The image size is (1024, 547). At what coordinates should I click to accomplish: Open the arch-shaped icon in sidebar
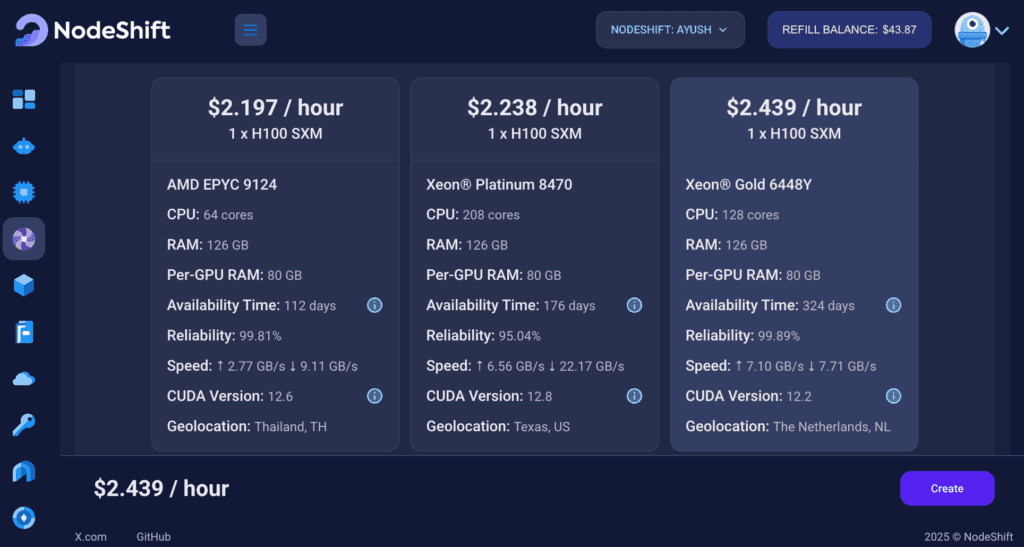pos(24,471)
